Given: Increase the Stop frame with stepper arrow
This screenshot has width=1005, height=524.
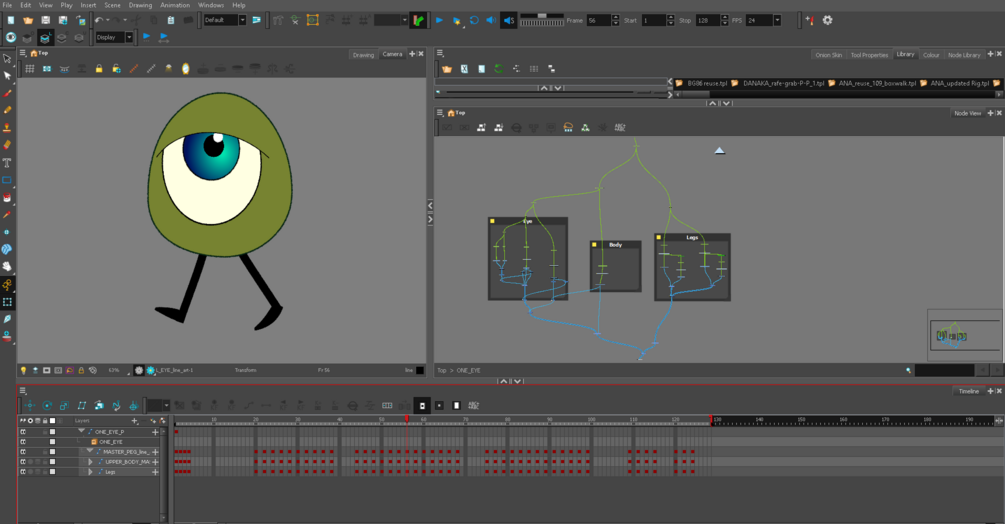Looking at the screenshot, I should click(x=724, y=18).
